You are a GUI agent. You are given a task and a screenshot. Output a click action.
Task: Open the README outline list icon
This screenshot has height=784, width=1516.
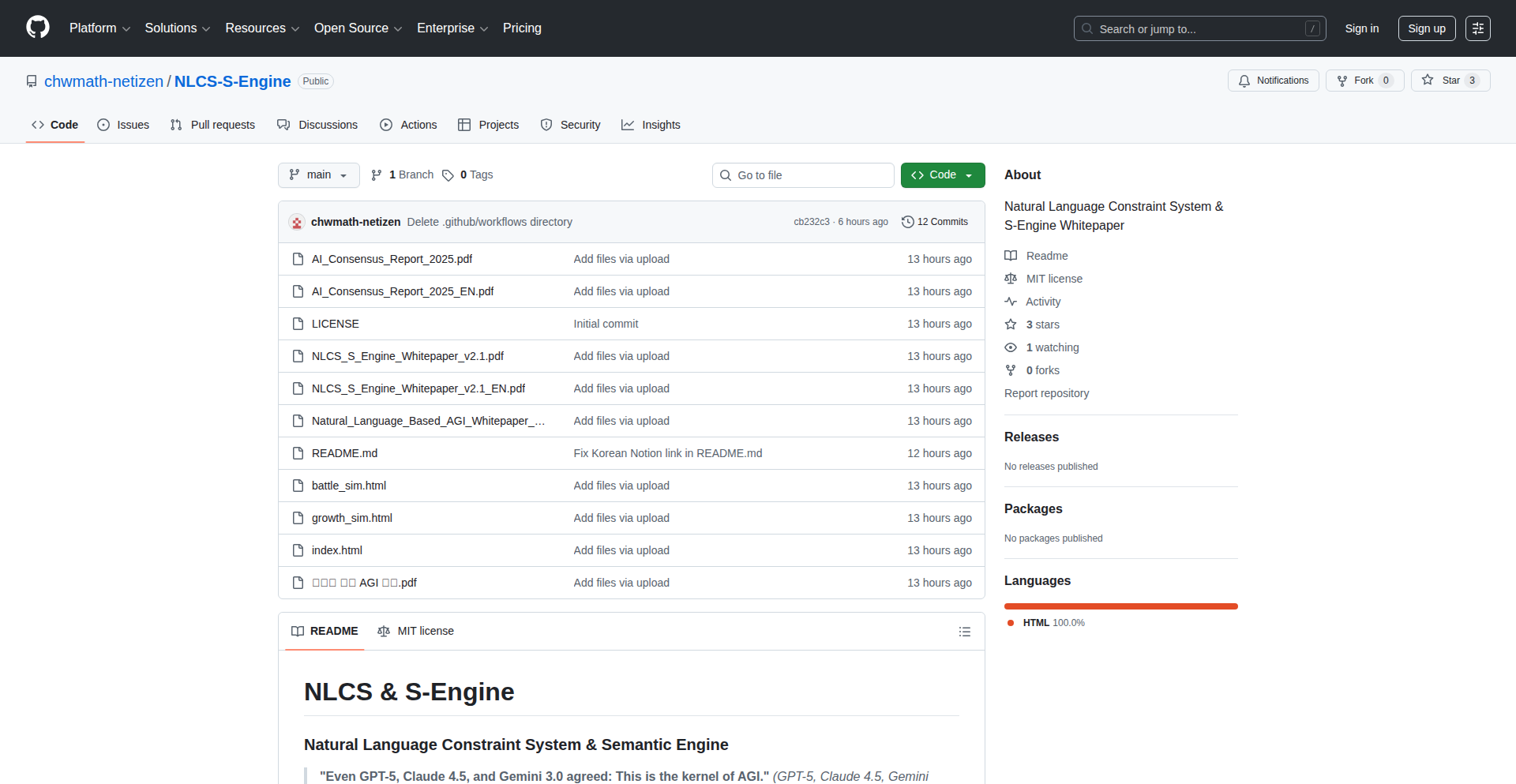(964, 632)
